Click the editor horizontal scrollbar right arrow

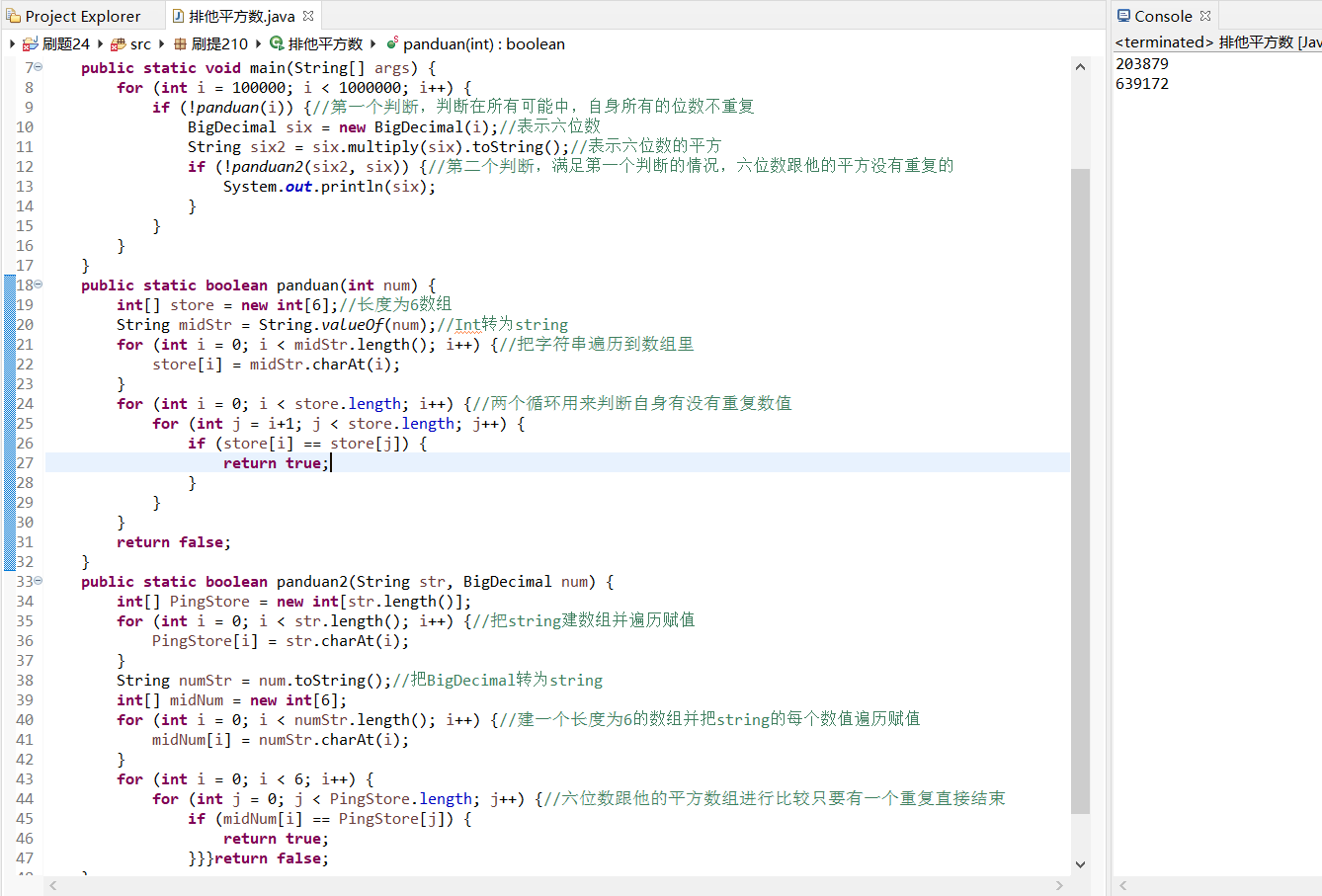[x=1059, y=885]
